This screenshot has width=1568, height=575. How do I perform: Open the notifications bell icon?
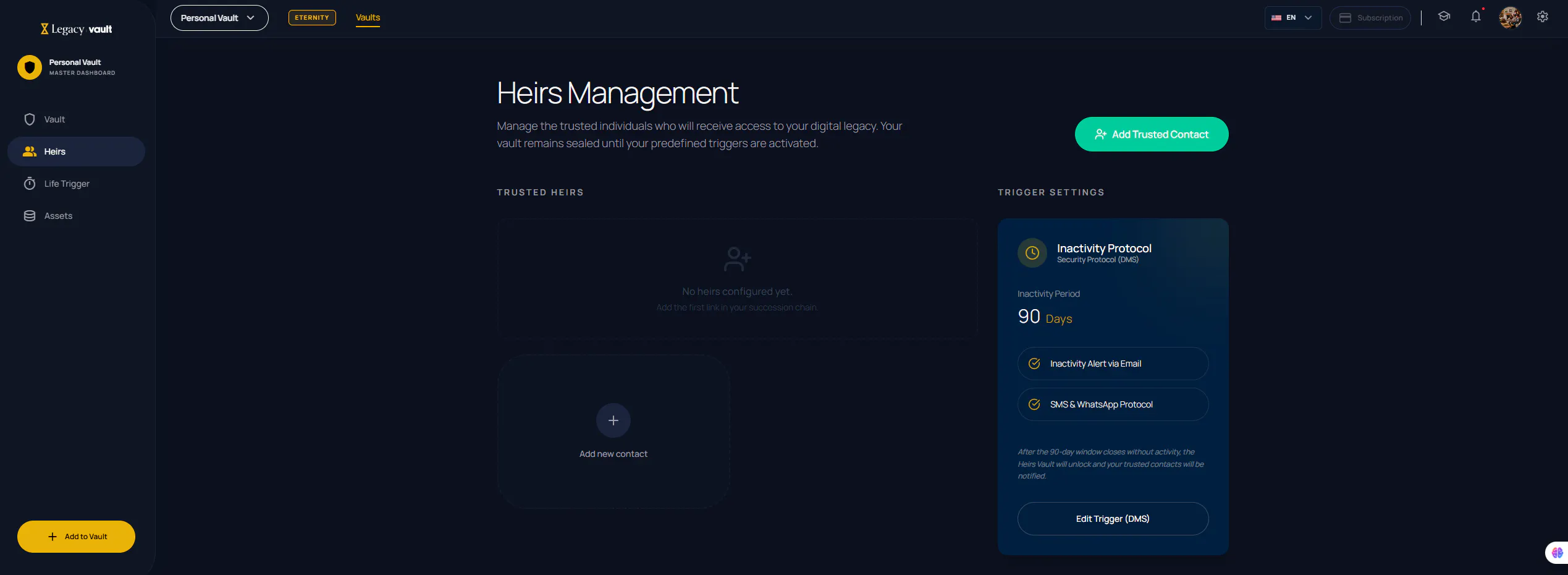[x=1476, y=17]
